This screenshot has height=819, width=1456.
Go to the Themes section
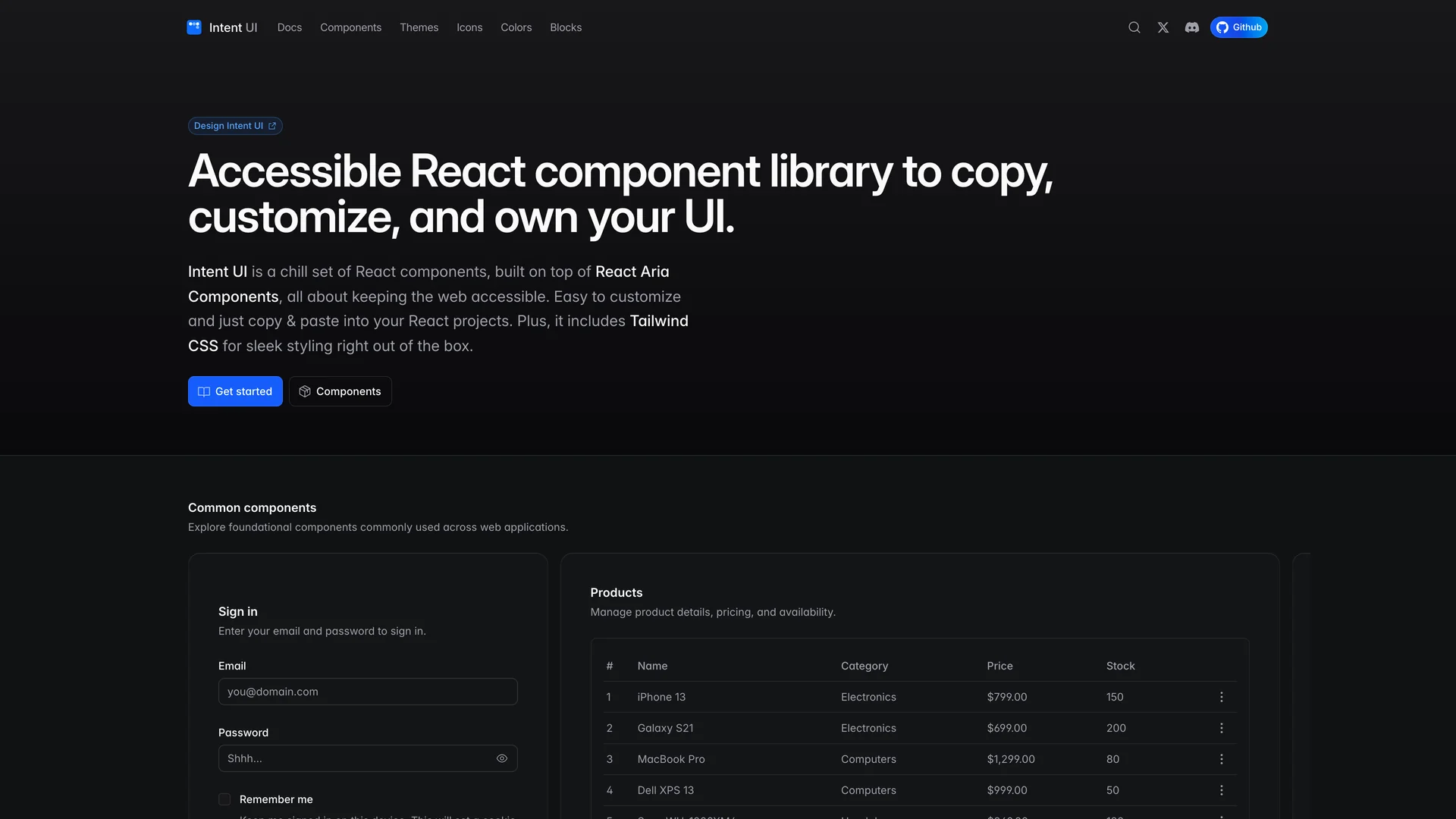tap(419, 27)
